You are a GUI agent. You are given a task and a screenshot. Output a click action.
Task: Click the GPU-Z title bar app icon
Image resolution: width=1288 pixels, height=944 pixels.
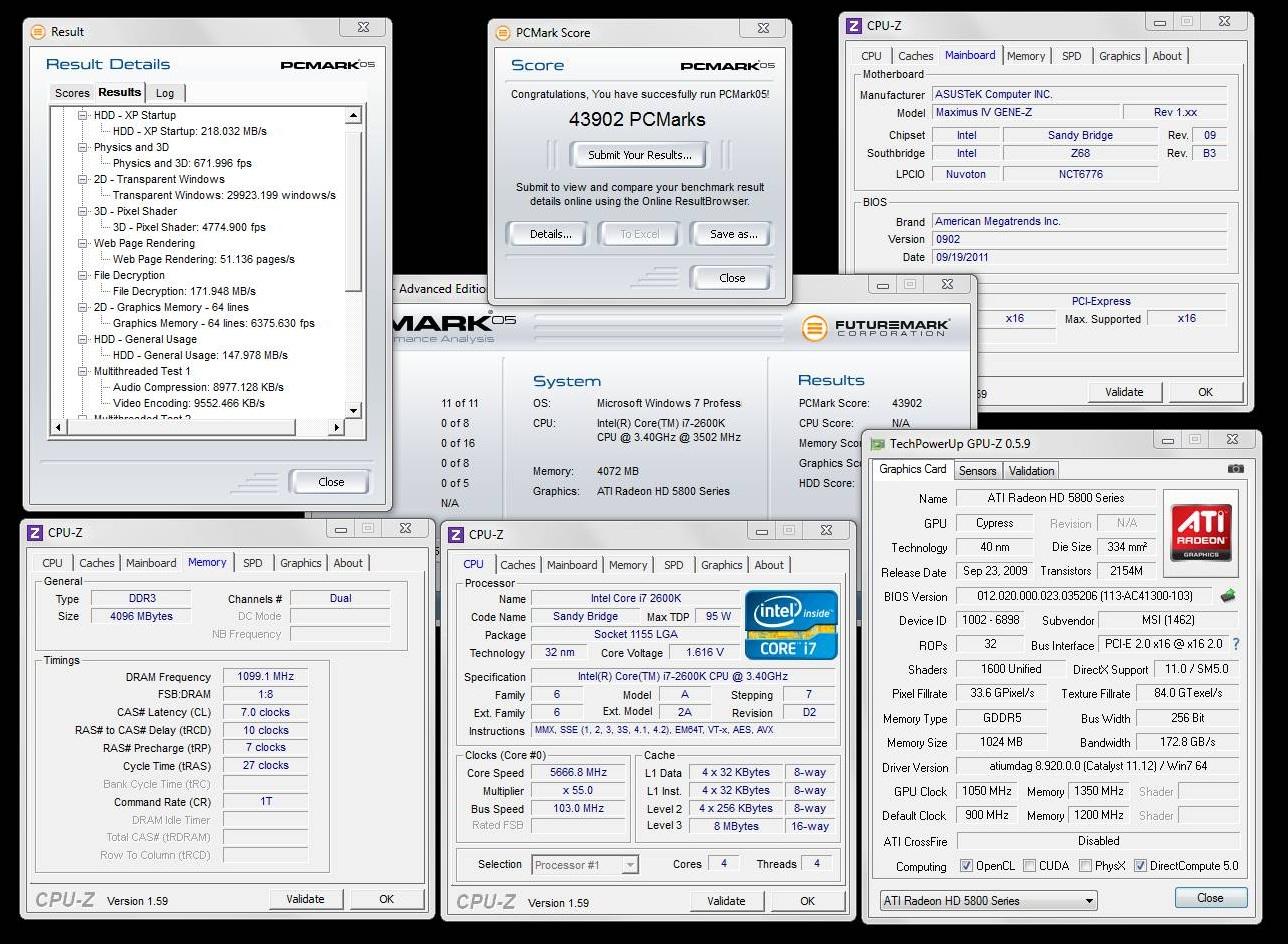[877, 444]
